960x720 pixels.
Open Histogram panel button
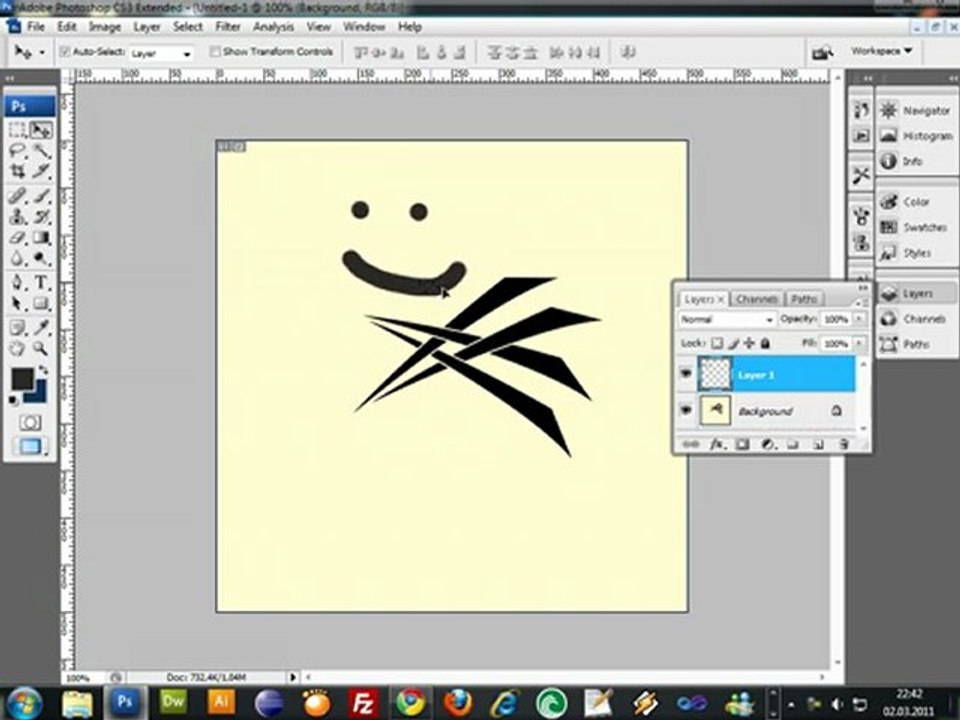pyautogui.click(x=916, y=136)
